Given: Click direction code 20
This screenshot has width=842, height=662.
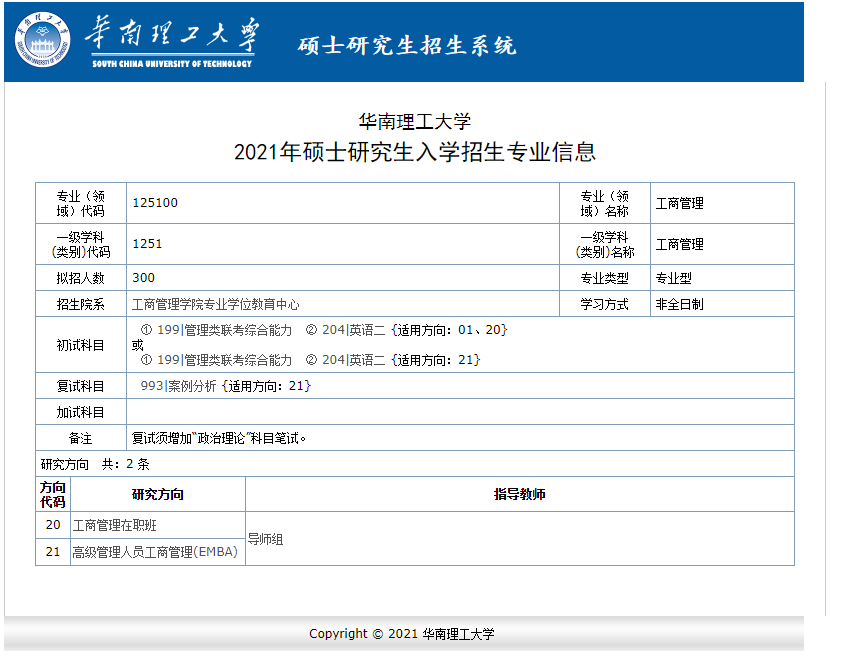Looking at the screenshot, I should click(53, 525).
